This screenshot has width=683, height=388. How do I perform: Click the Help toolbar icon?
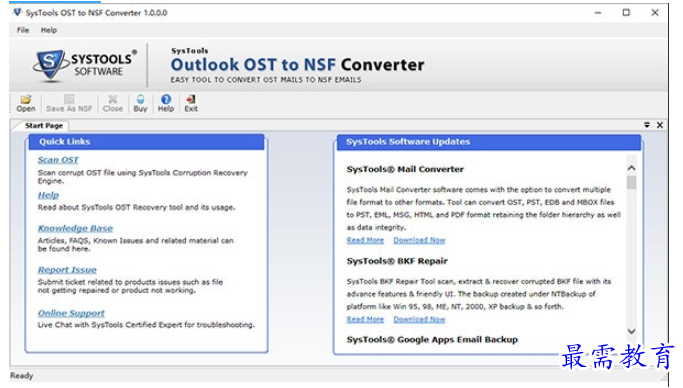166,104
